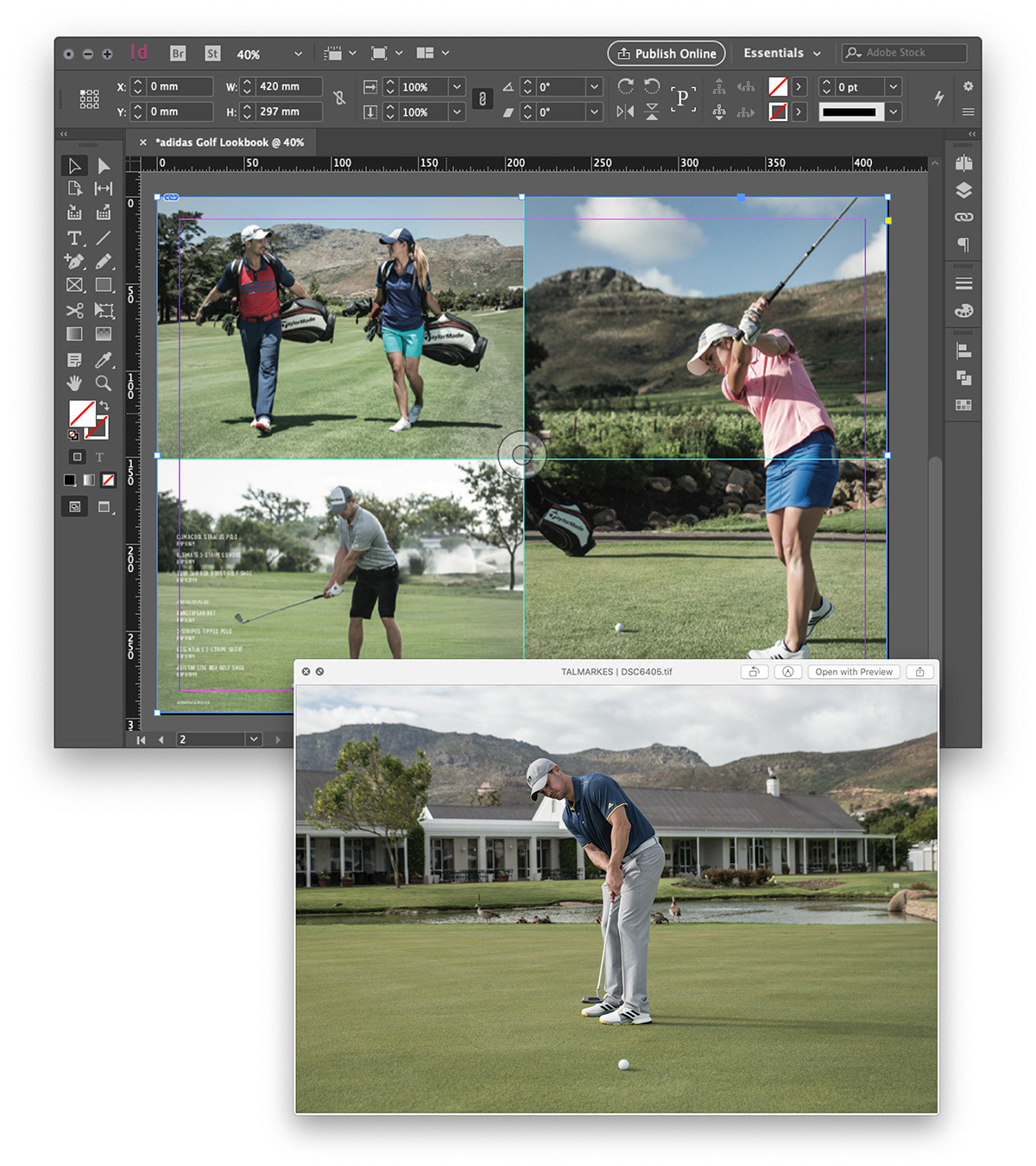Switch to the adidas Golf Lookbook tab

229,143
